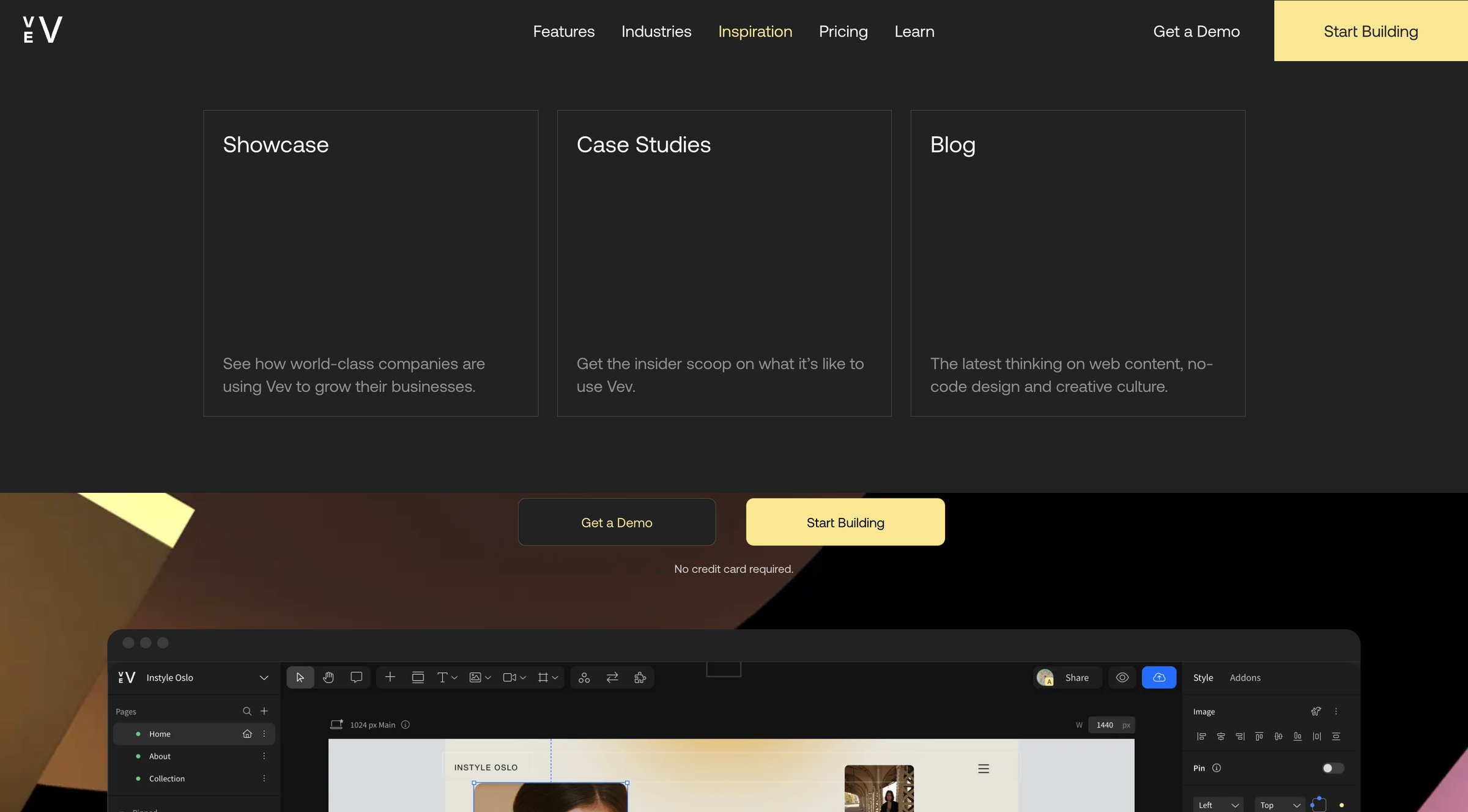Viewport: 1468px width, 812px height.
Task: Click the align vertical center icon
Action: [1278, 736]
